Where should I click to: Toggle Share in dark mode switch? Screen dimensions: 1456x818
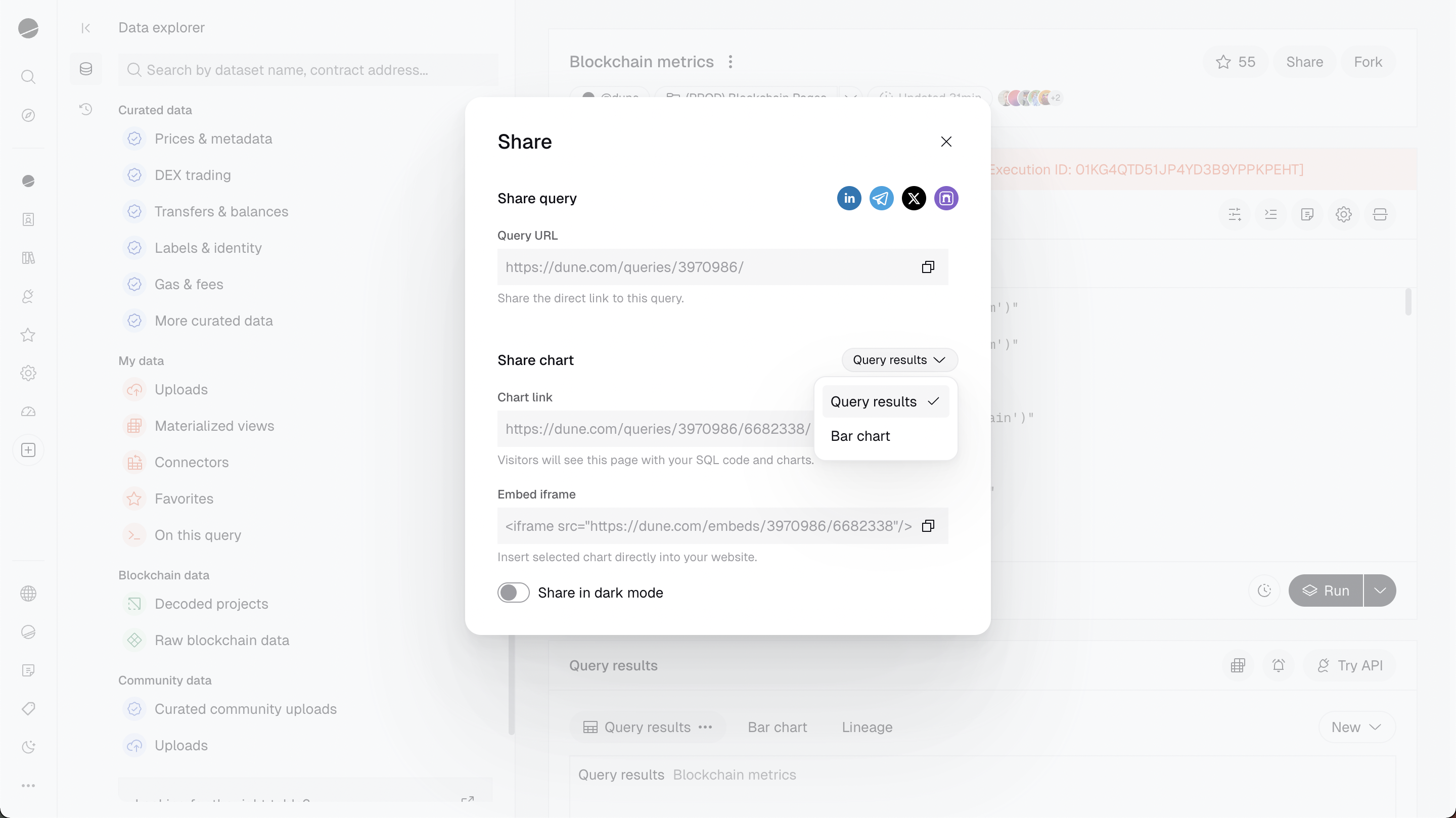(x=513, y=593)
